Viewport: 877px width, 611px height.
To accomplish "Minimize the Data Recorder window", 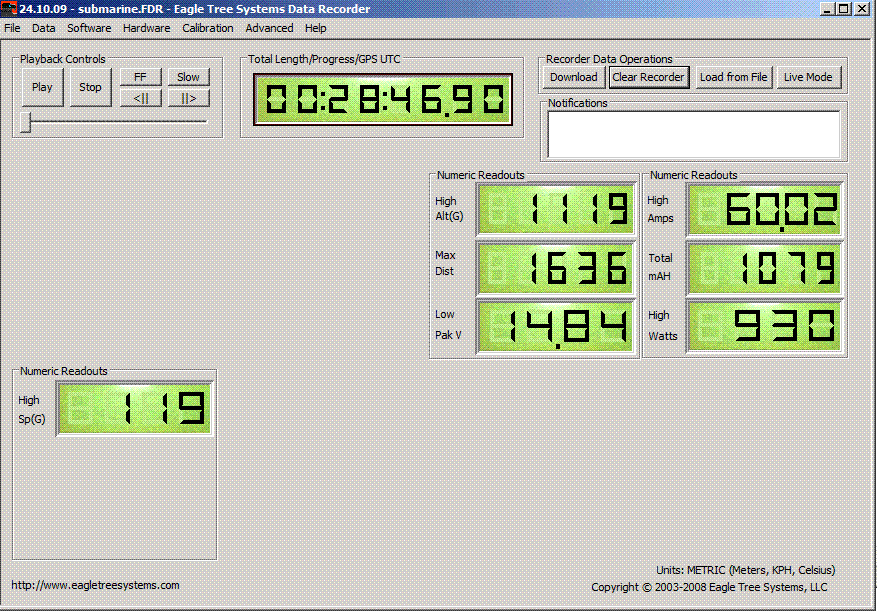I will click(828, 8).
